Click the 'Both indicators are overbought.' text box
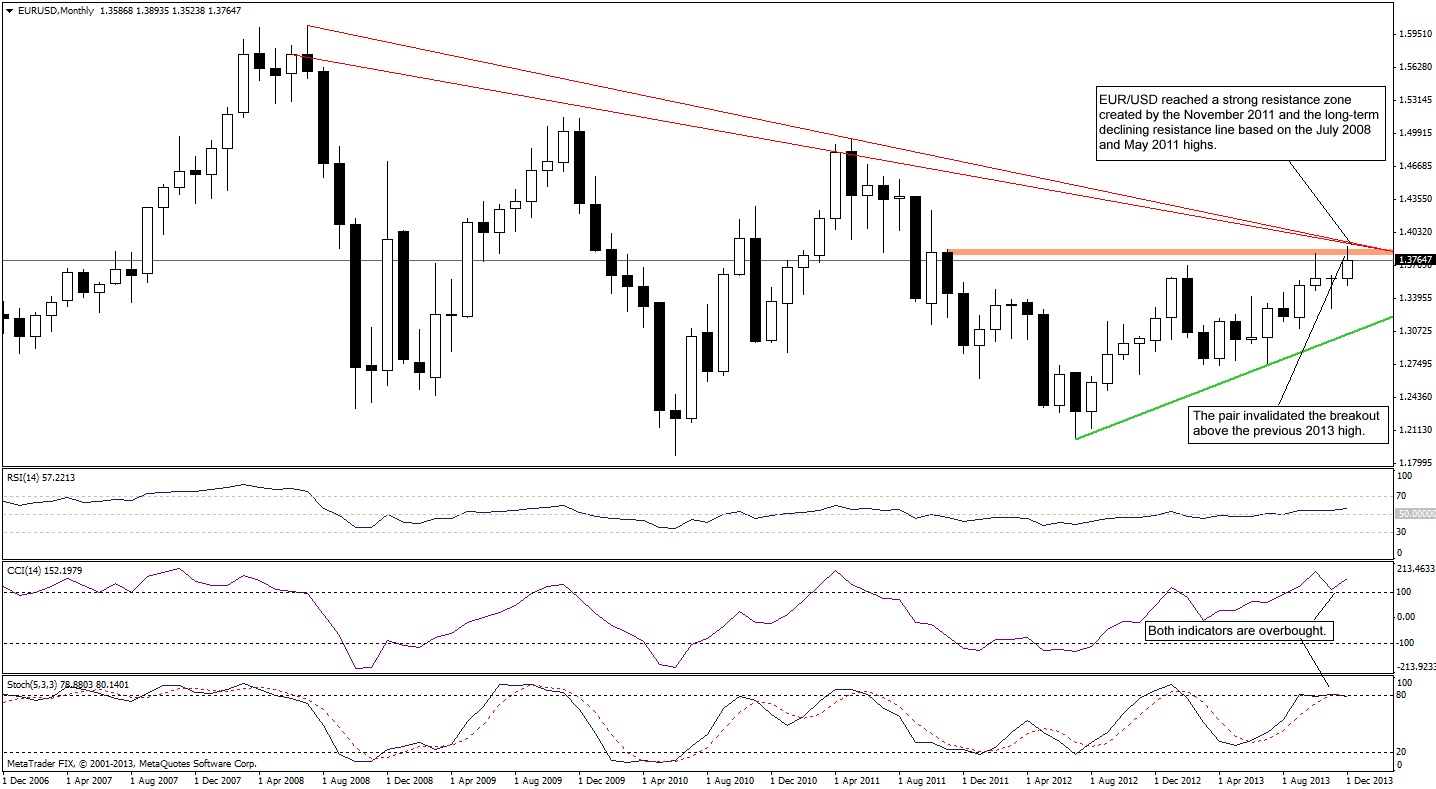Viewport: 1436px width, 789px height. 1238,631
